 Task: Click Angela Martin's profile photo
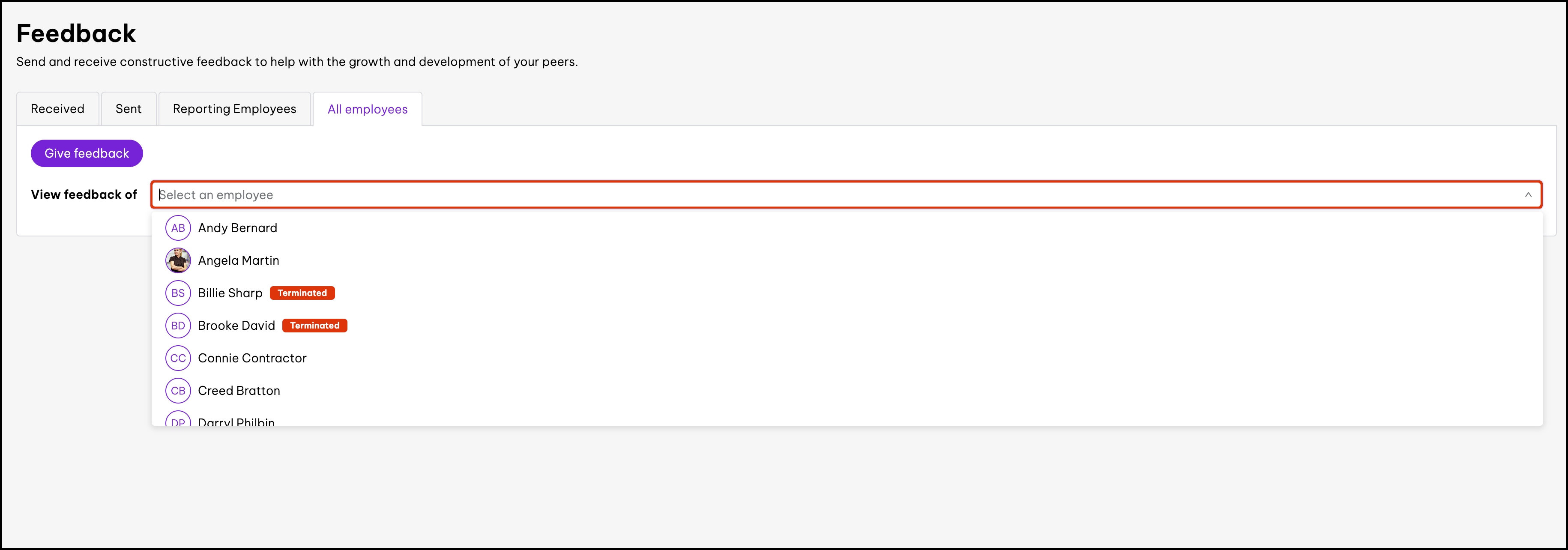(178, 260)
